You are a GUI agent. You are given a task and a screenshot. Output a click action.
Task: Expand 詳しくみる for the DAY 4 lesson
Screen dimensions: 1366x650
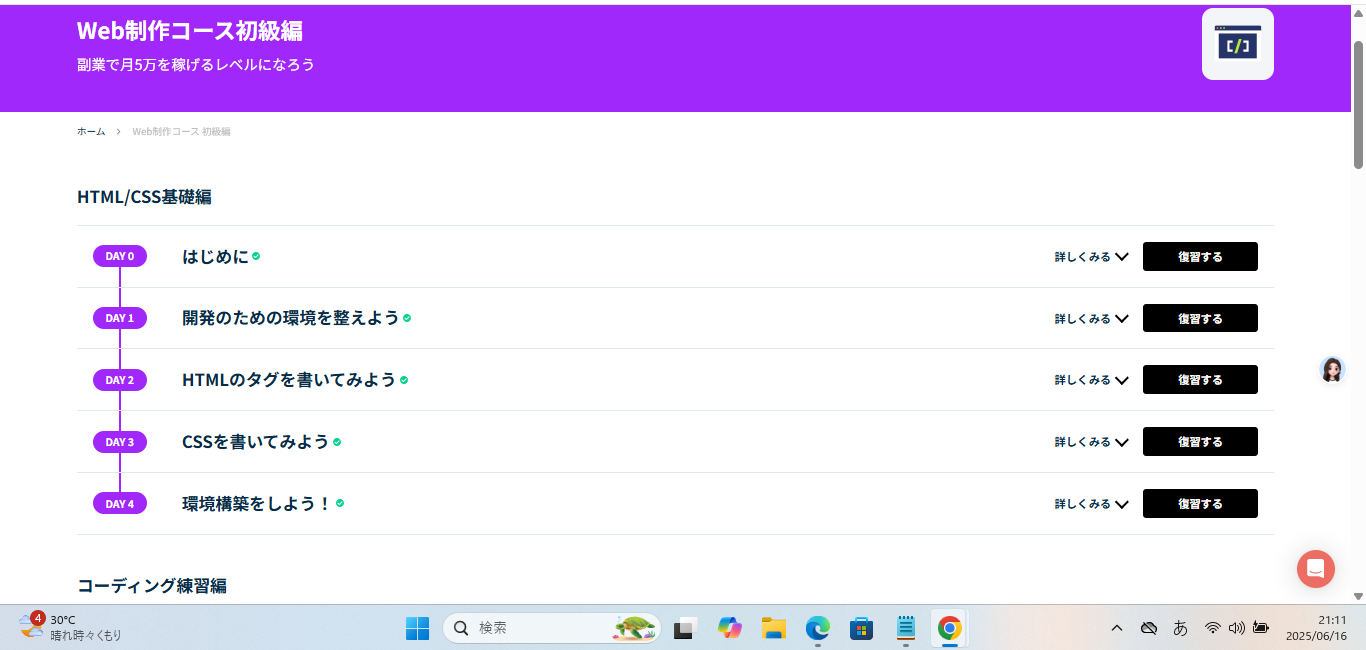1091,504
